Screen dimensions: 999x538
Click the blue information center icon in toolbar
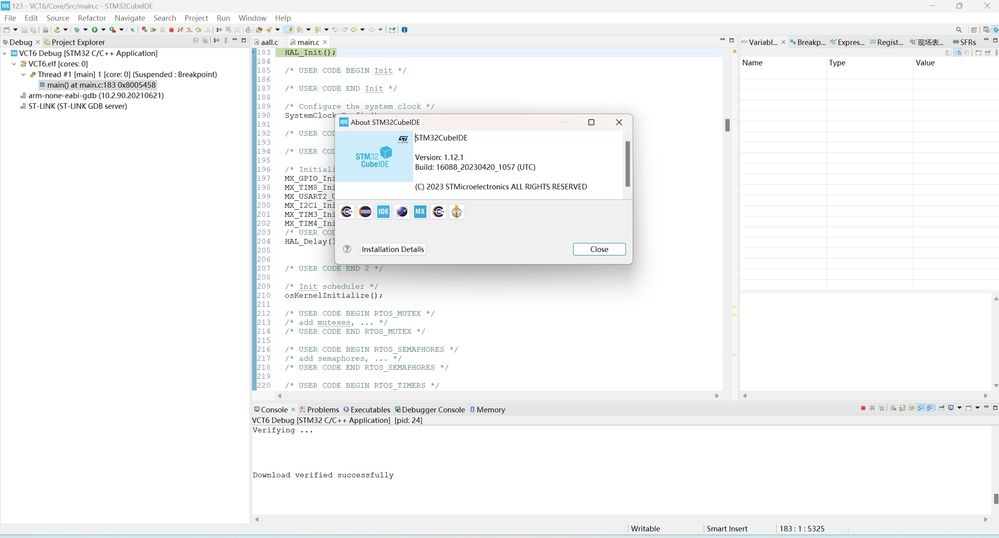tap(405, 29)
